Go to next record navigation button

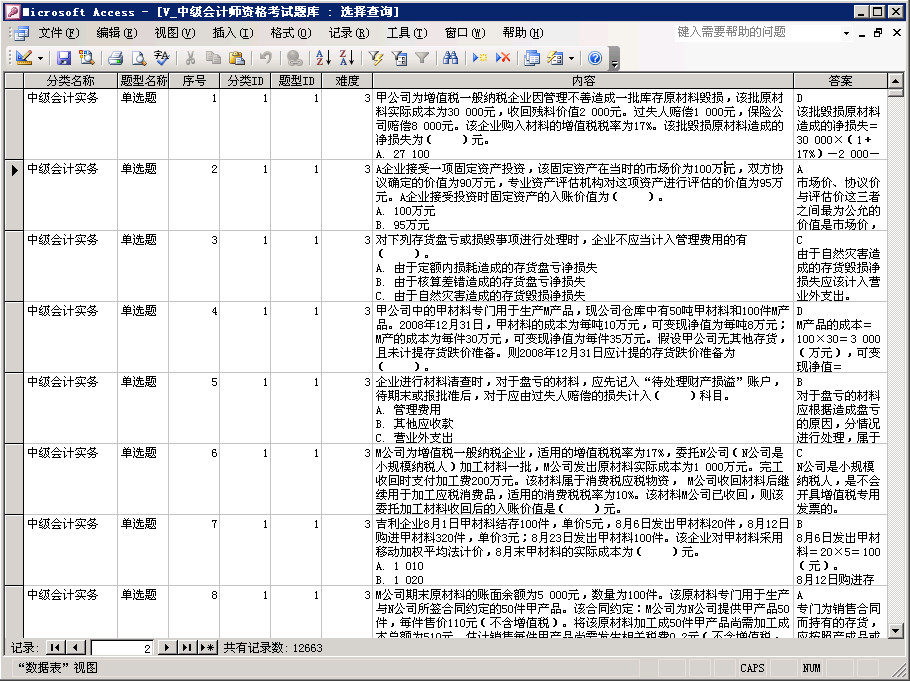[167, 647]
